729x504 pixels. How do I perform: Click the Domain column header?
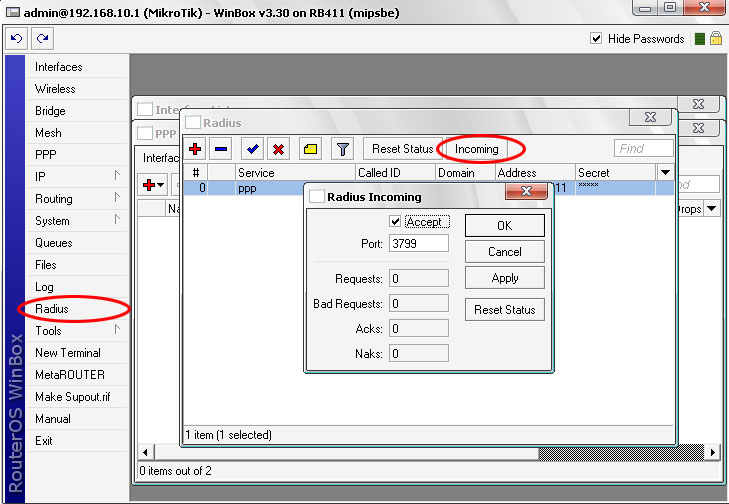465,172
